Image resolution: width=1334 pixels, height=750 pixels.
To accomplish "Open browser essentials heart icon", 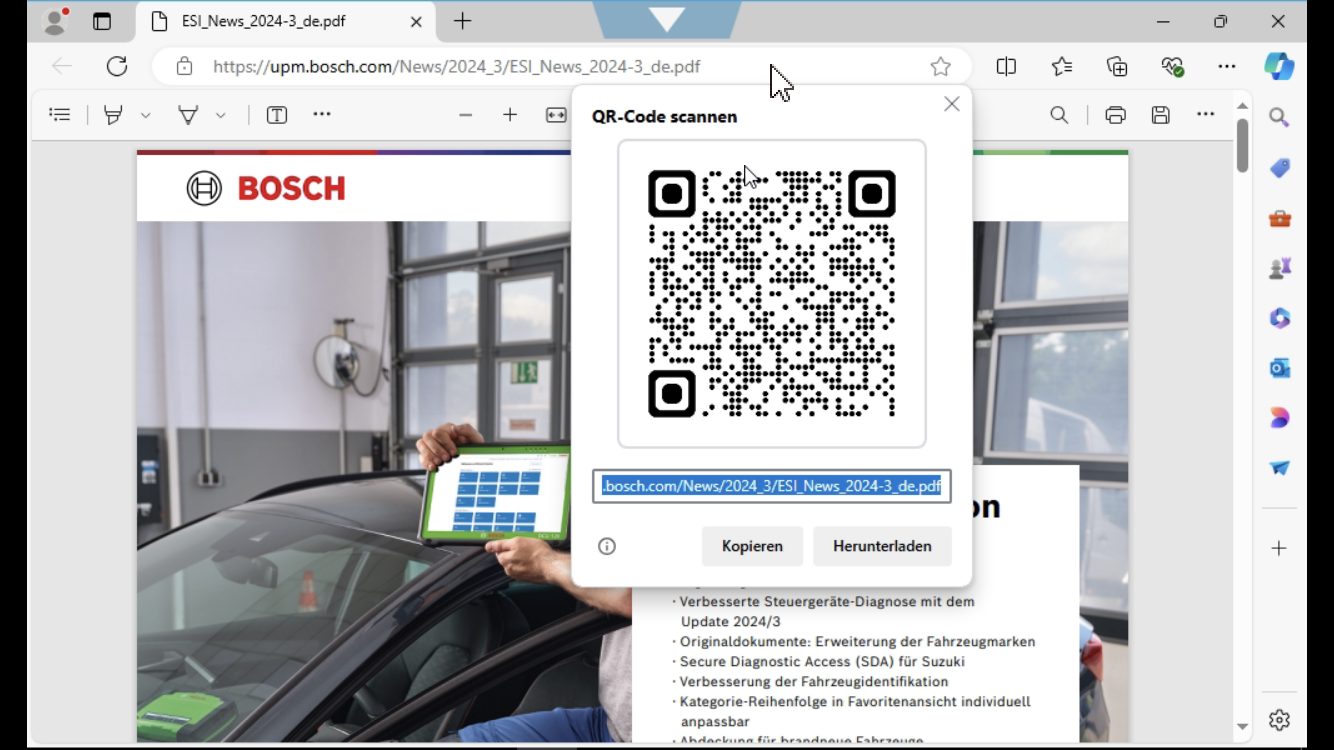I will 1172,66.
